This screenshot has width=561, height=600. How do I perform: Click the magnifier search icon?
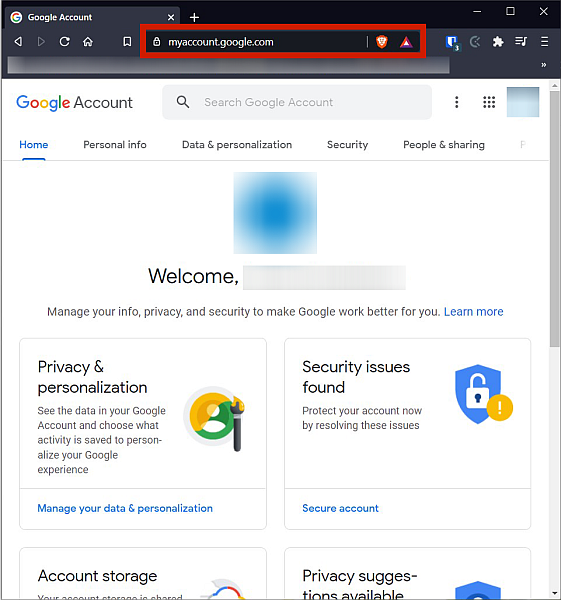183,102
